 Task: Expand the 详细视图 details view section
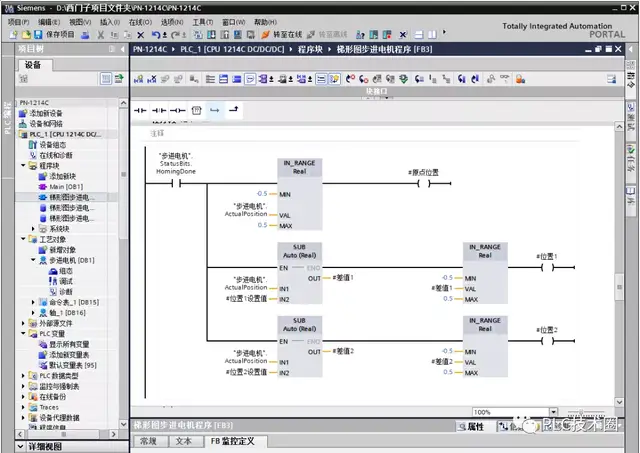point(22,446)
